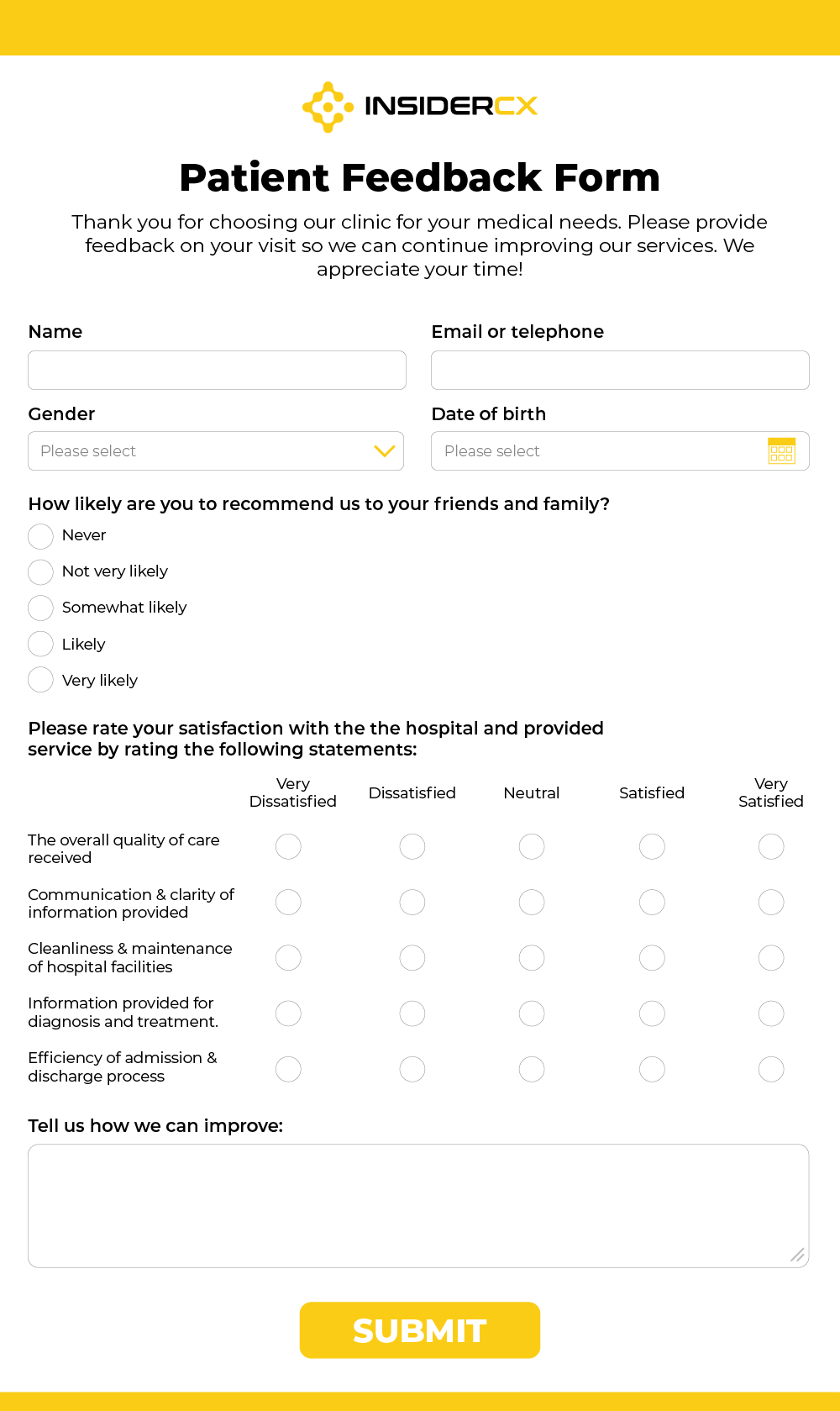Select "Very likely" to recommend
This screenshot has width=840, height=1411.
point(40,680)
